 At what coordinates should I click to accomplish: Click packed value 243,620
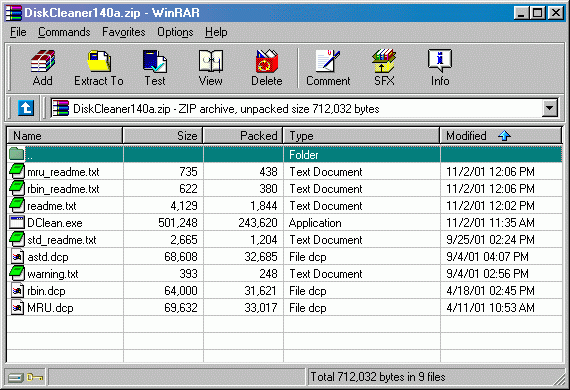click(258, 223)
